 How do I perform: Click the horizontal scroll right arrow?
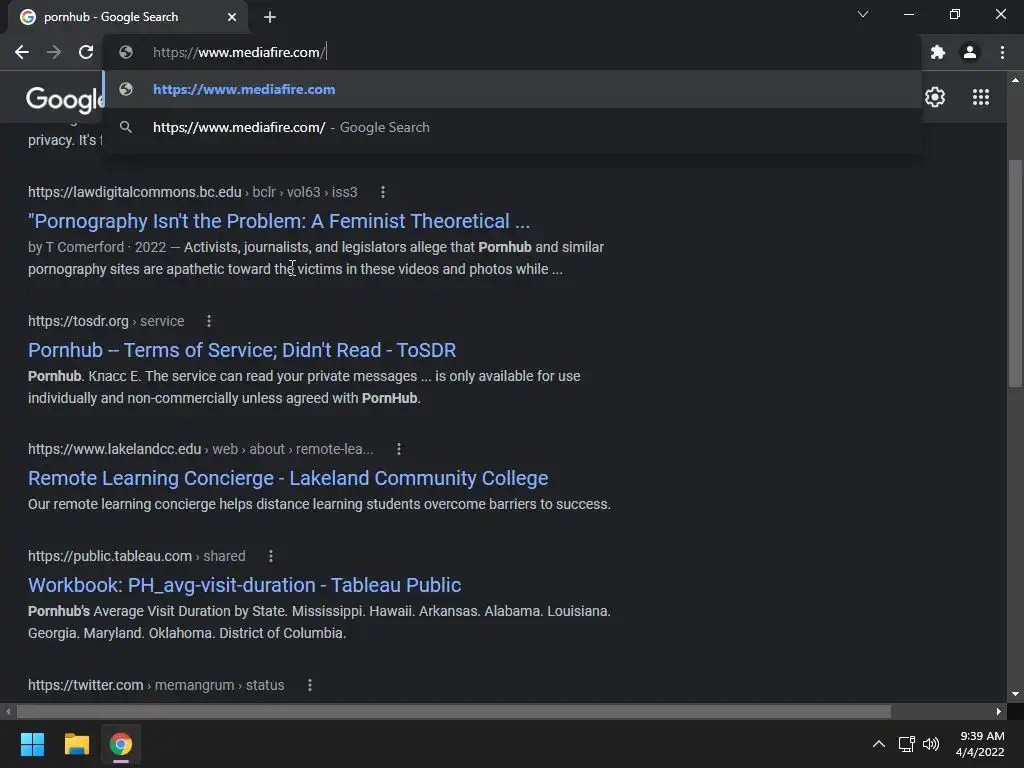point(999,711)
